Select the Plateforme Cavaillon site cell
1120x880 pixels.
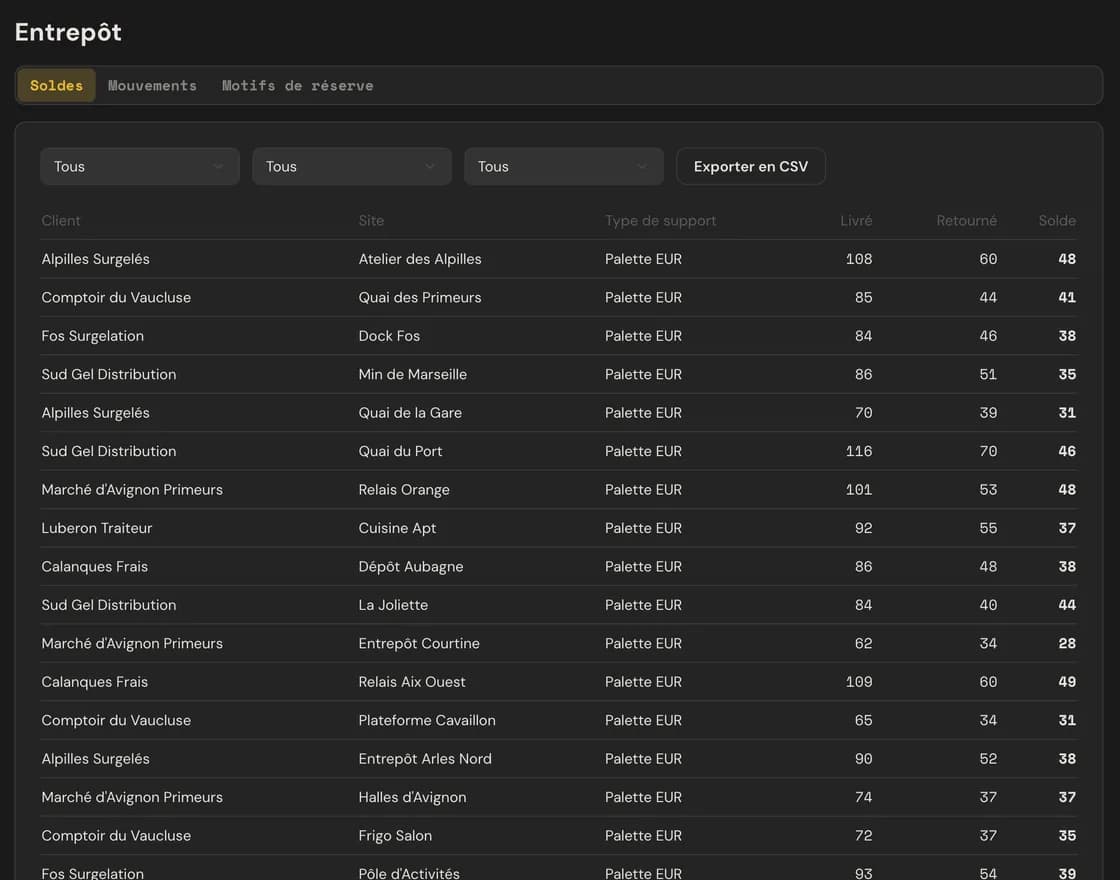[x=427, y=721]
